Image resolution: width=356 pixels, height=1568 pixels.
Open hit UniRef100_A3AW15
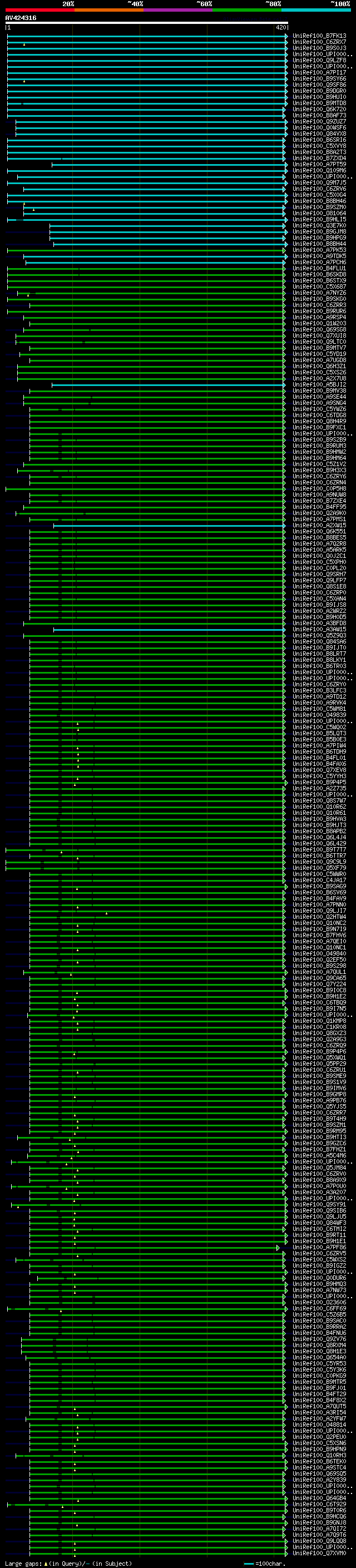pos(319,630)
